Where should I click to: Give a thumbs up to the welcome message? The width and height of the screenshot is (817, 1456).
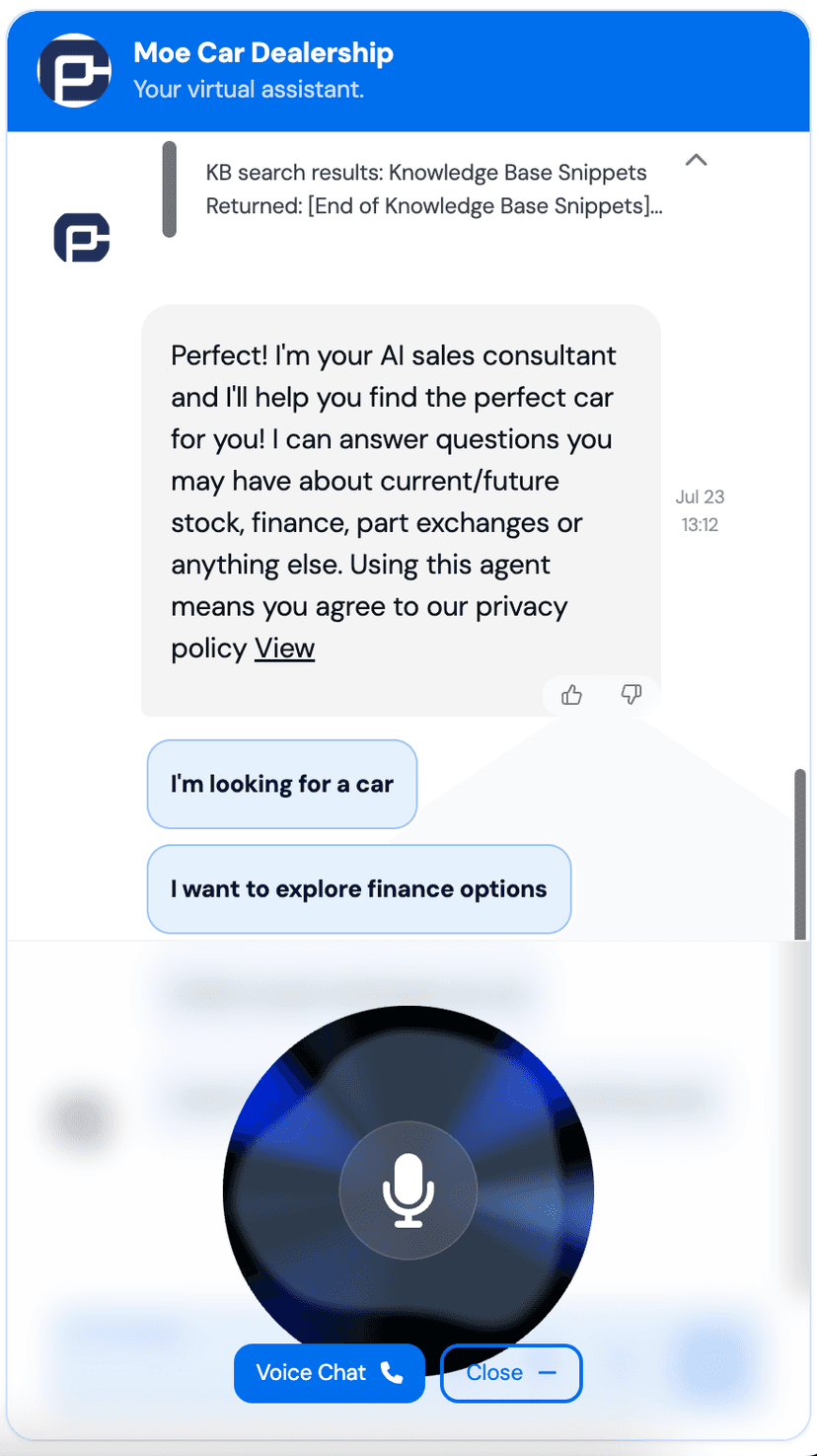(571, 695)
